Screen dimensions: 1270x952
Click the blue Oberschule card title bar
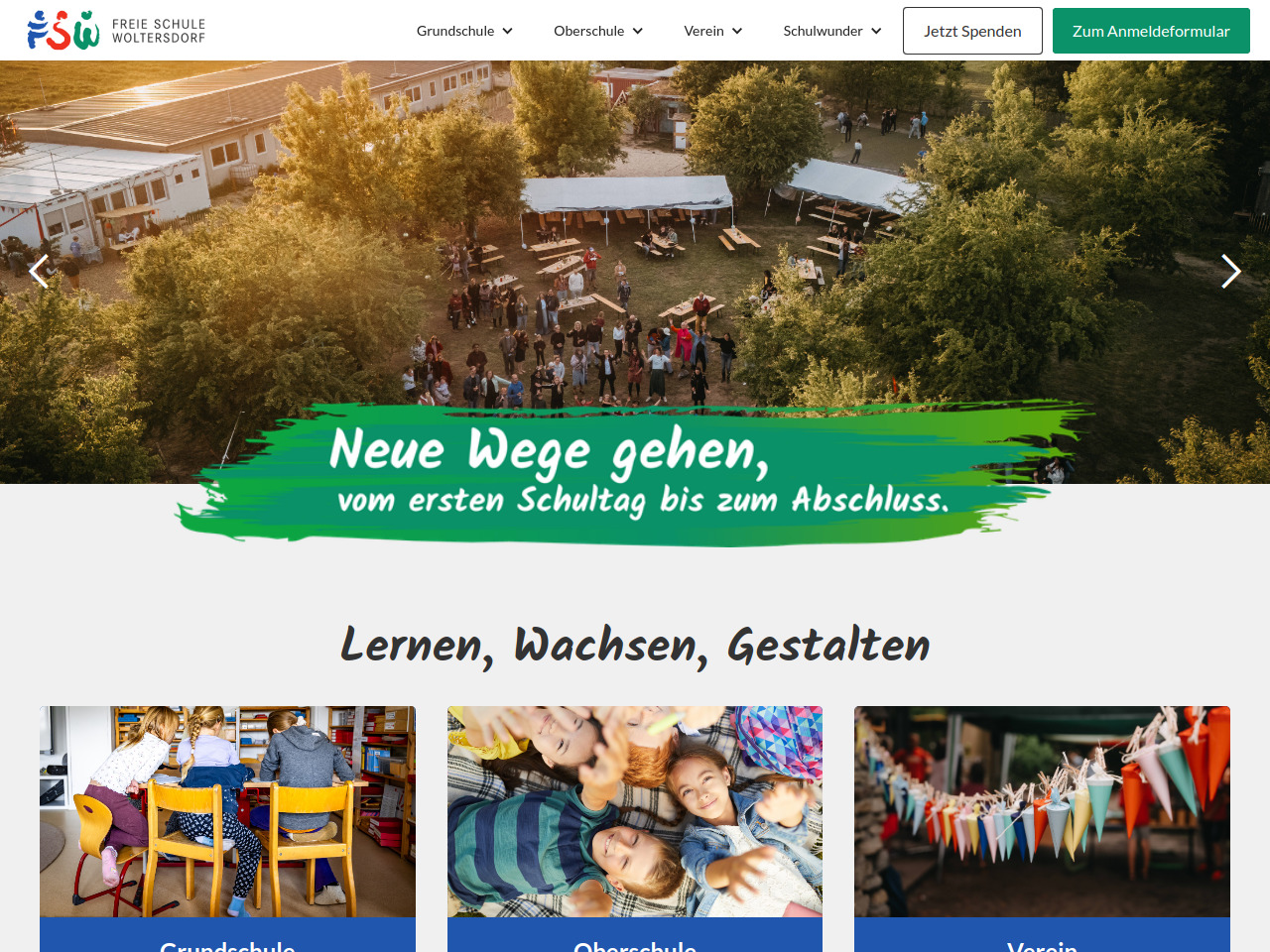coord(635,935)
